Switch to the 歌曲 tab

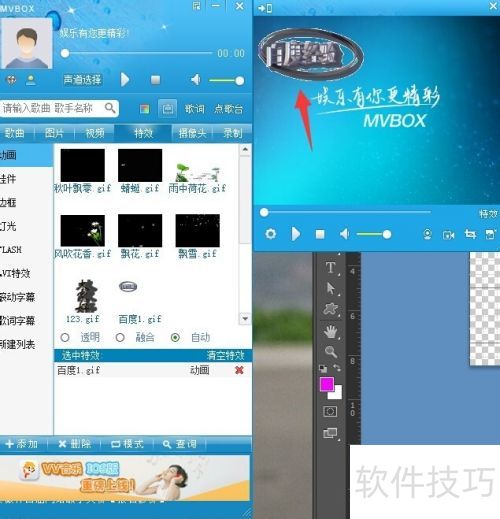[x=15, y=133]
